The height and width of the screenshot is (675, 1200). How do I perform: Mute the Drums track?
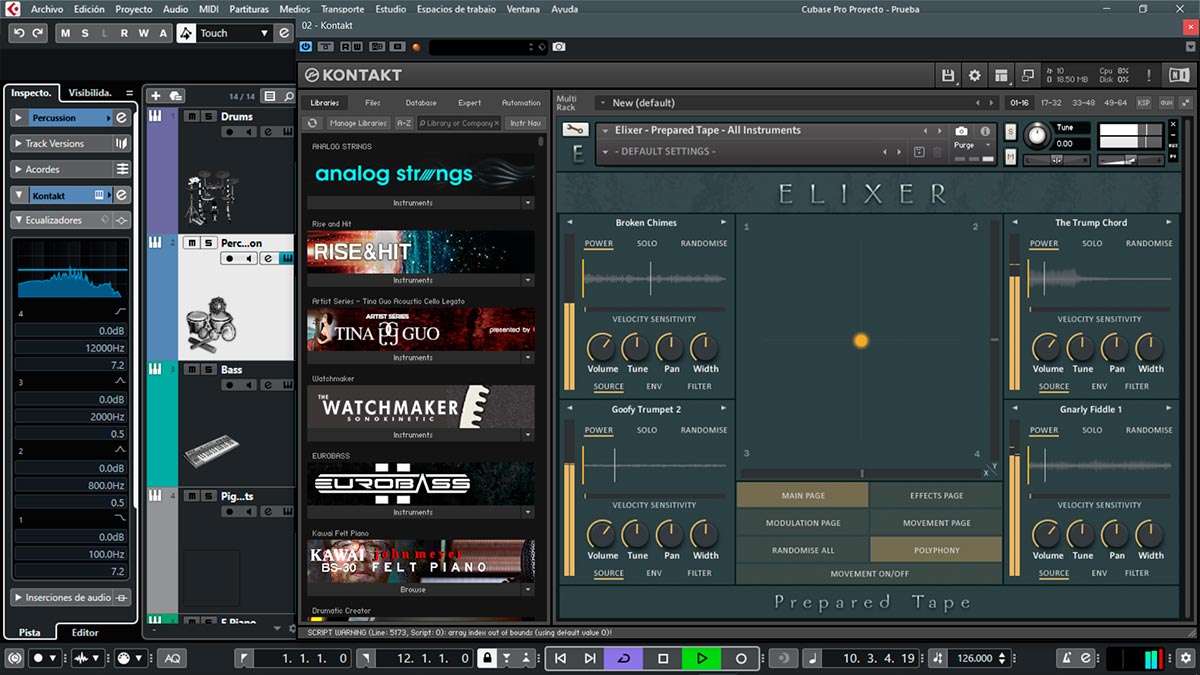(191, 116)
